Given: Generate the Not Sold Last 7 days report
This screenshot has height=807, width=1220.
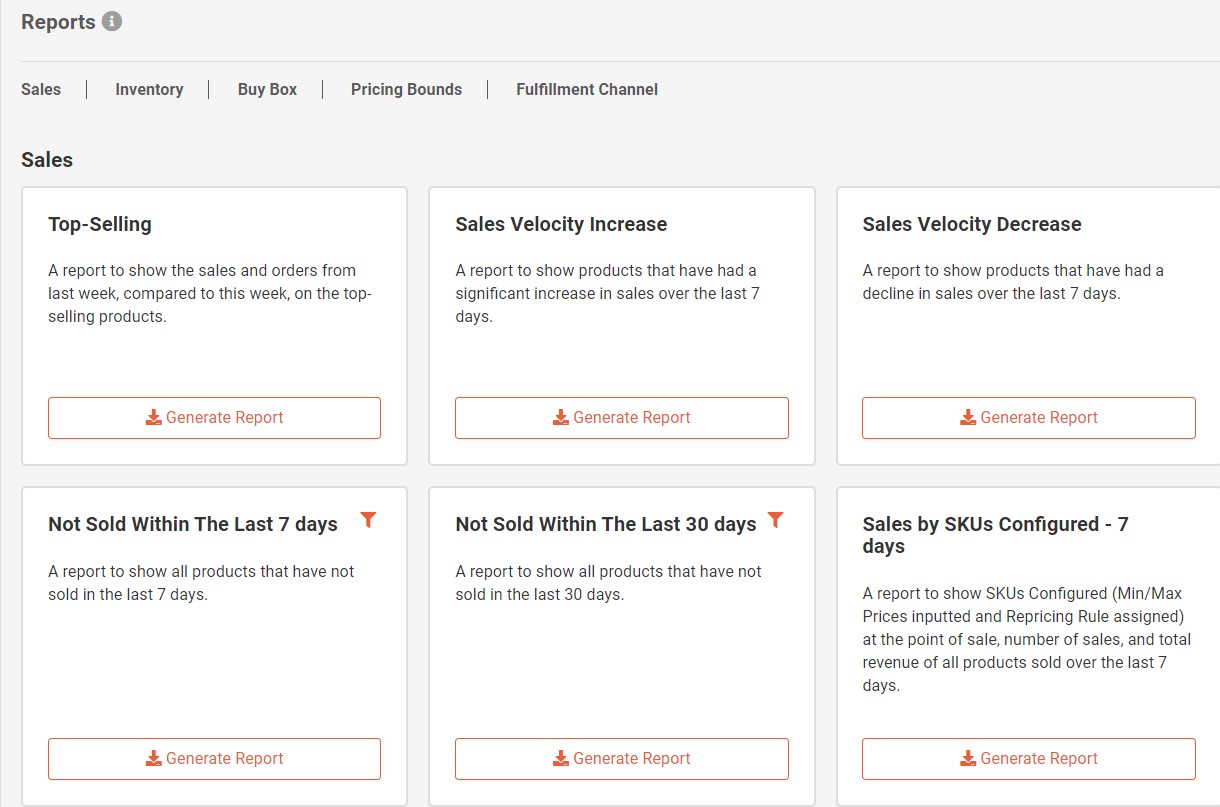Looking at the screenshot, I should (x=214, y=759).
